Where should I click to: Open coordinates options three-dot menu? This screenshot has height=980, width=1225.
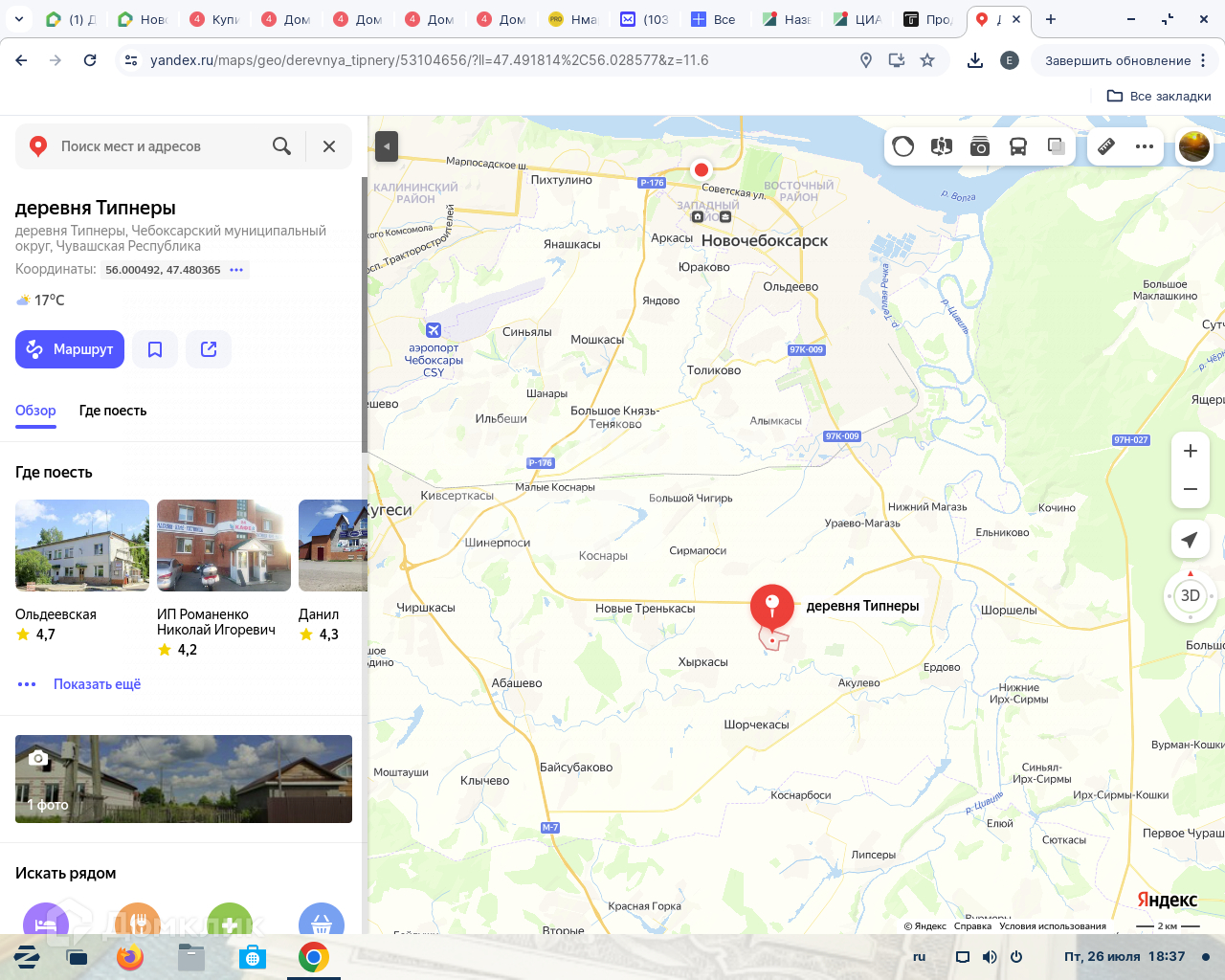pyautogui.click(x=236, y=270)
